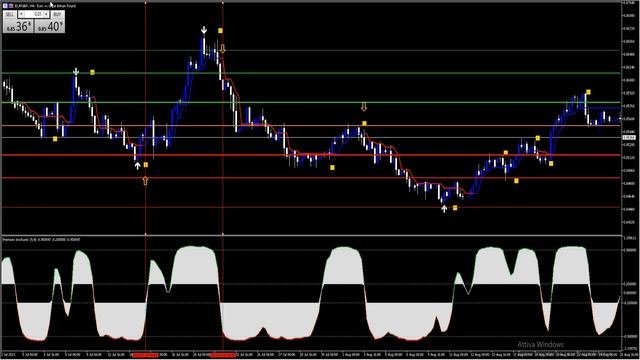Increase trade volume with the up arrow
The image size is (640, 360).
pos(46,14)
